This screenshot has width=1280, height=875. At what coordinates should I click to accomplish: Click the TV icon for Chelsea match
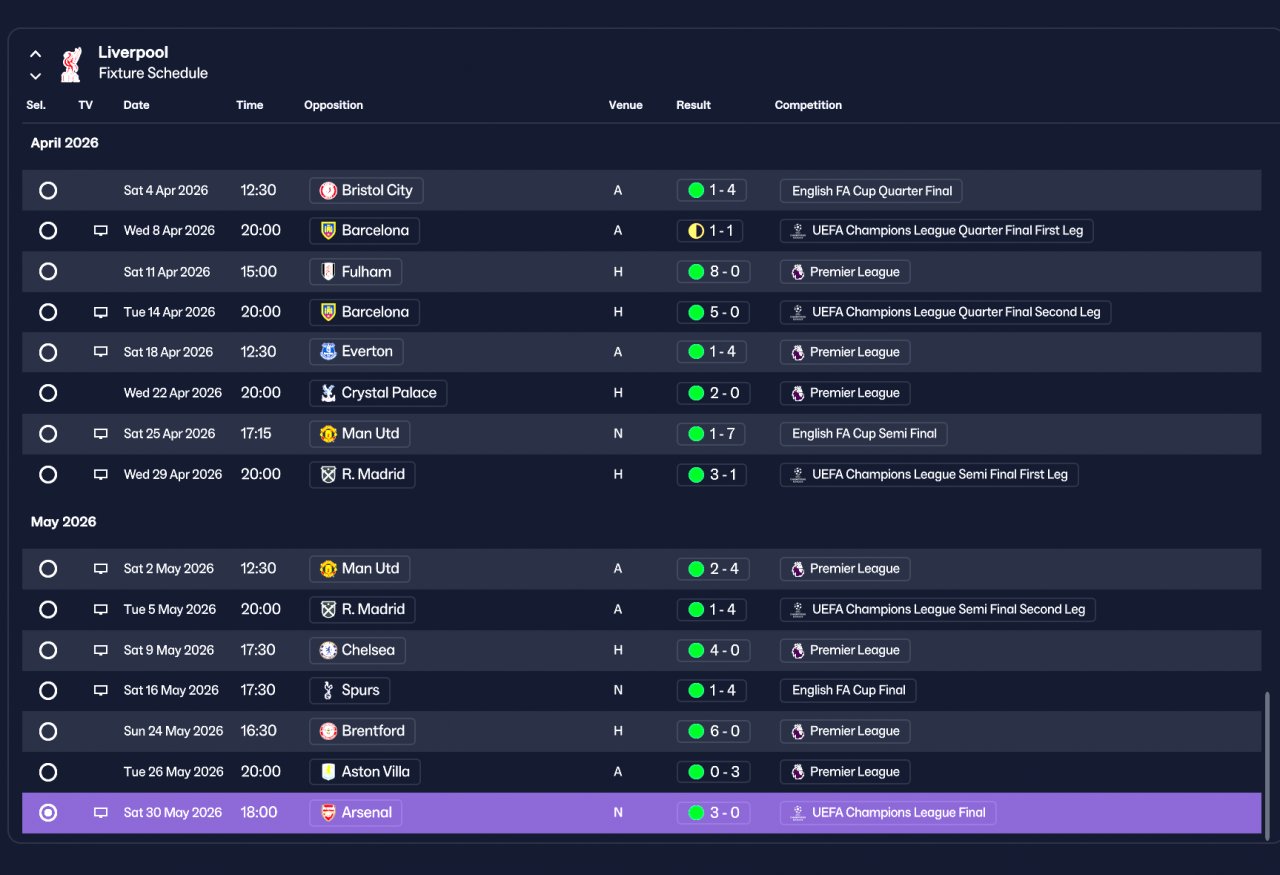101,650
